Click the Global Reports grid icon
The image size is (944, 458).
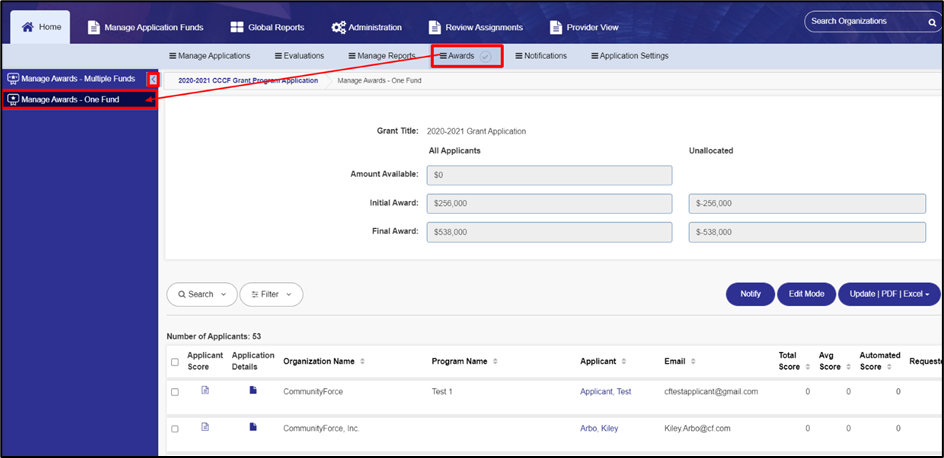click(237, 28)
